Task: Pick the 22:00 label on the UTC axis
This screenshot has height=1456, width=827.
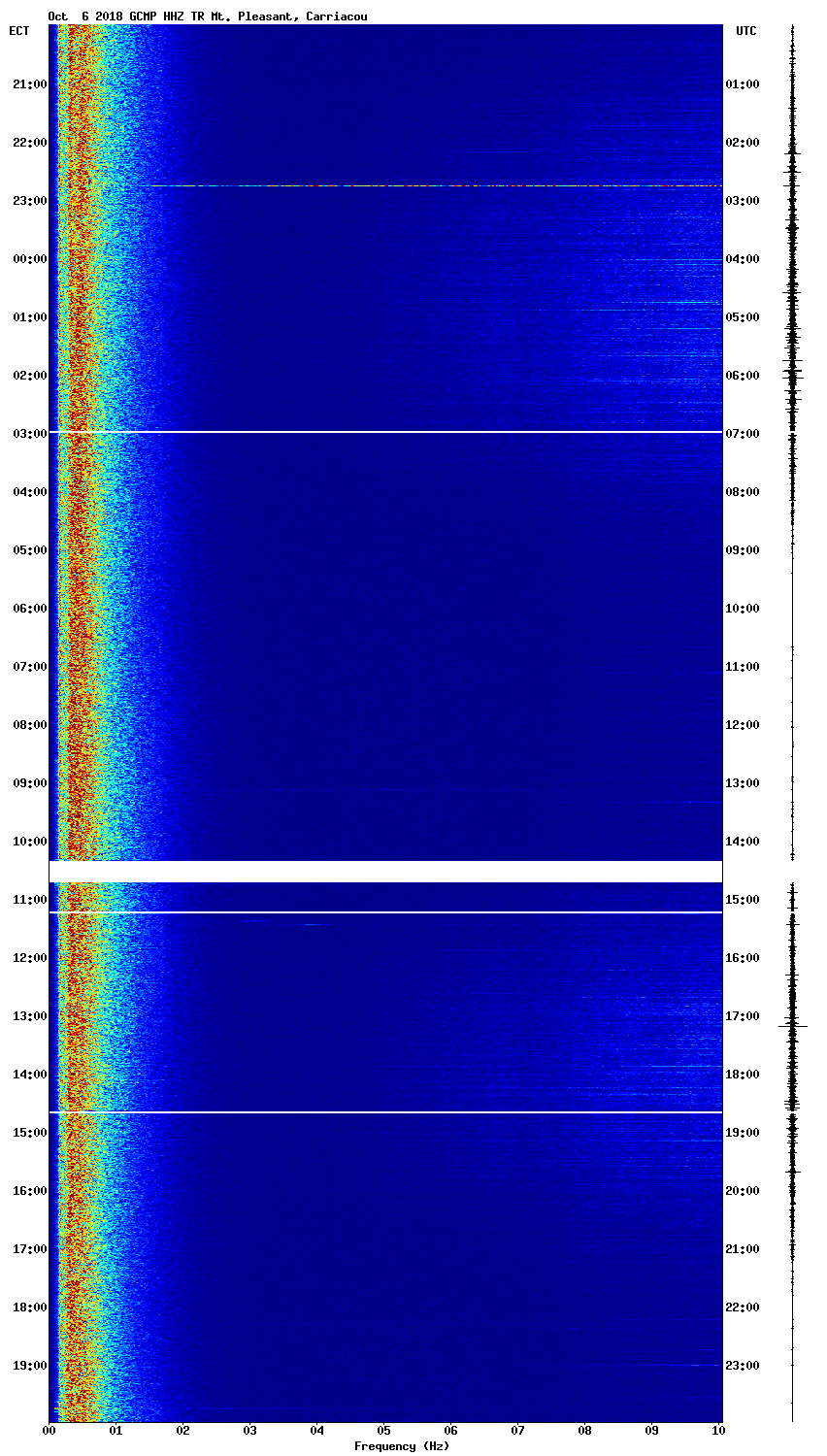Action: click(x=743, y=1307)
